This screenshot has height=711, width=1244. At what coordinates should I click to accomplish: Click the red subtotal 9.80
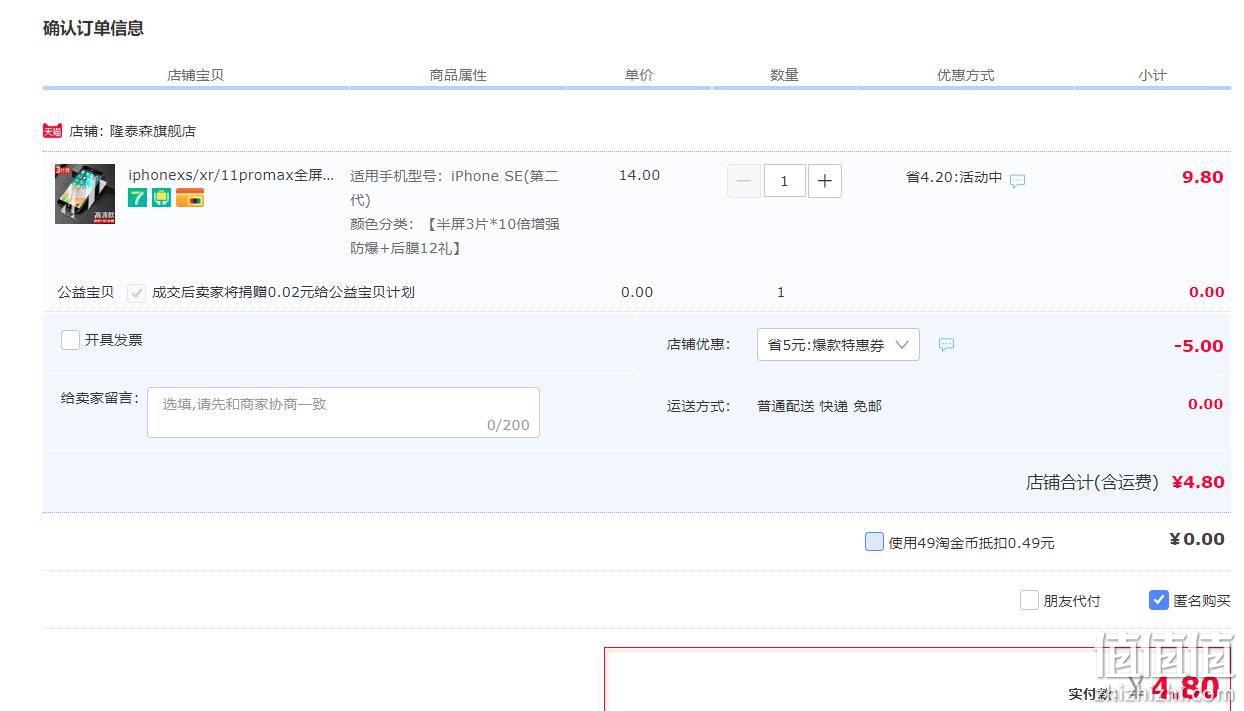[1203, 177]
